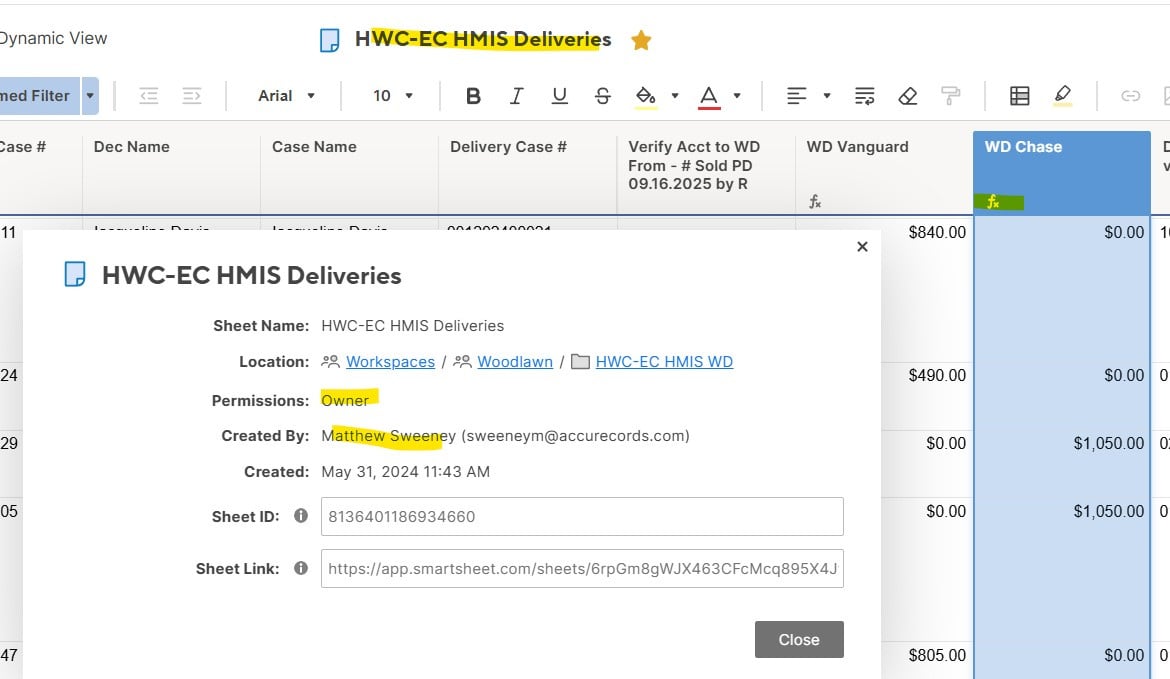Toggle strikethrough formatting
Screen dimensions: 1170x679
point(603,96)
